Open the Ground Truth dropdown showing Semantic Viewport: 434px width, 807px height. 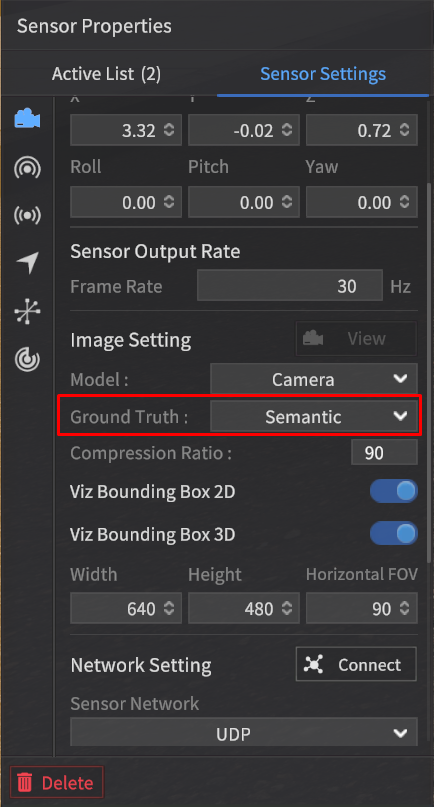(314, 416)
